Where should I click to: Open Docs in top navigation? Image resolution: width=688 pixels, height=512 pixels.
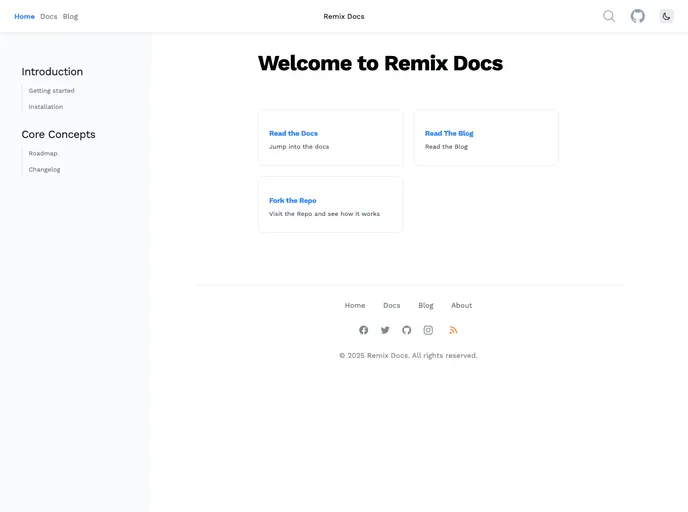[x=49, y=16]
